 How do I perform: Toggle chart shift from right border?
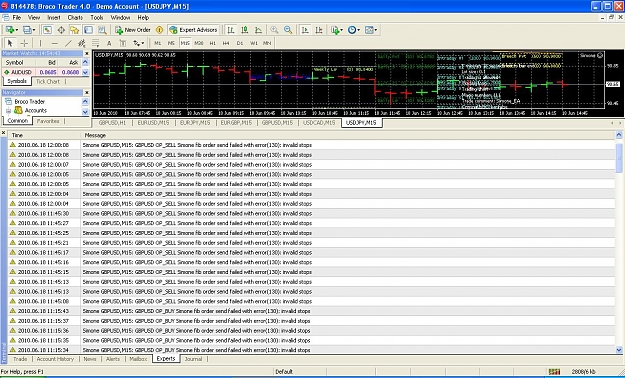point(319,30)
